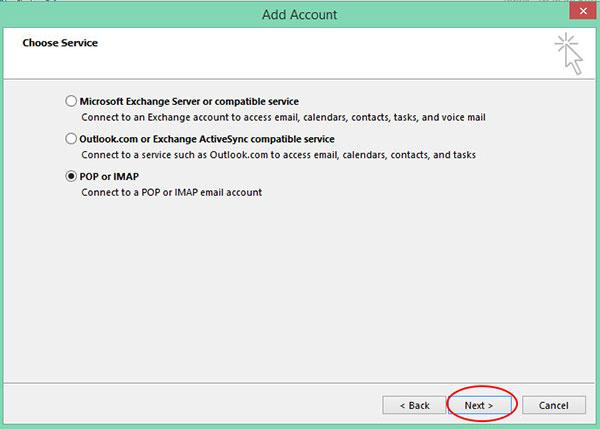
Task: Click the Exchange account description about voice mail
Action: click(284, 117)
